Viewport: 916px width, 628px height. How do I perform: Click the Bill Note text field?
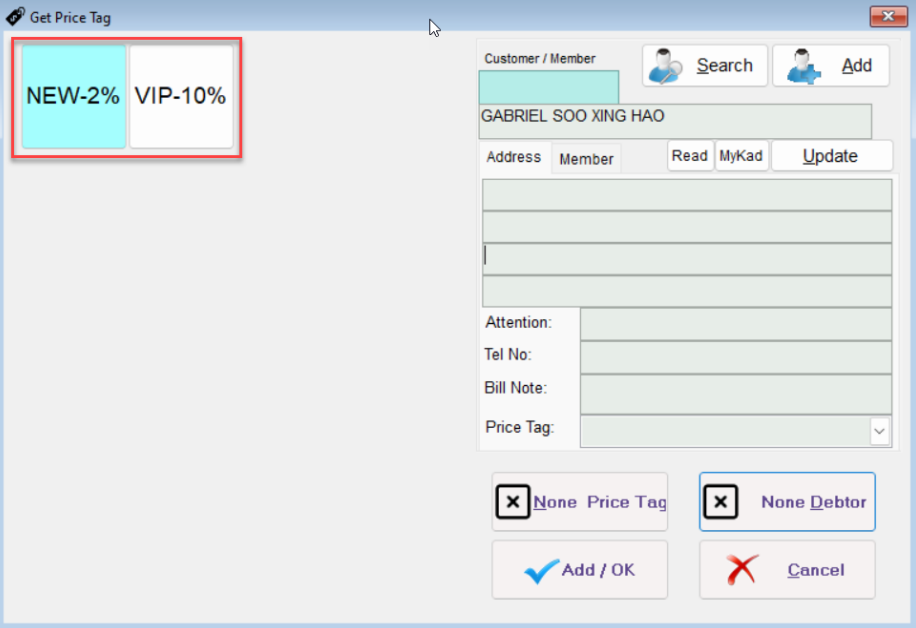(735, 392)
